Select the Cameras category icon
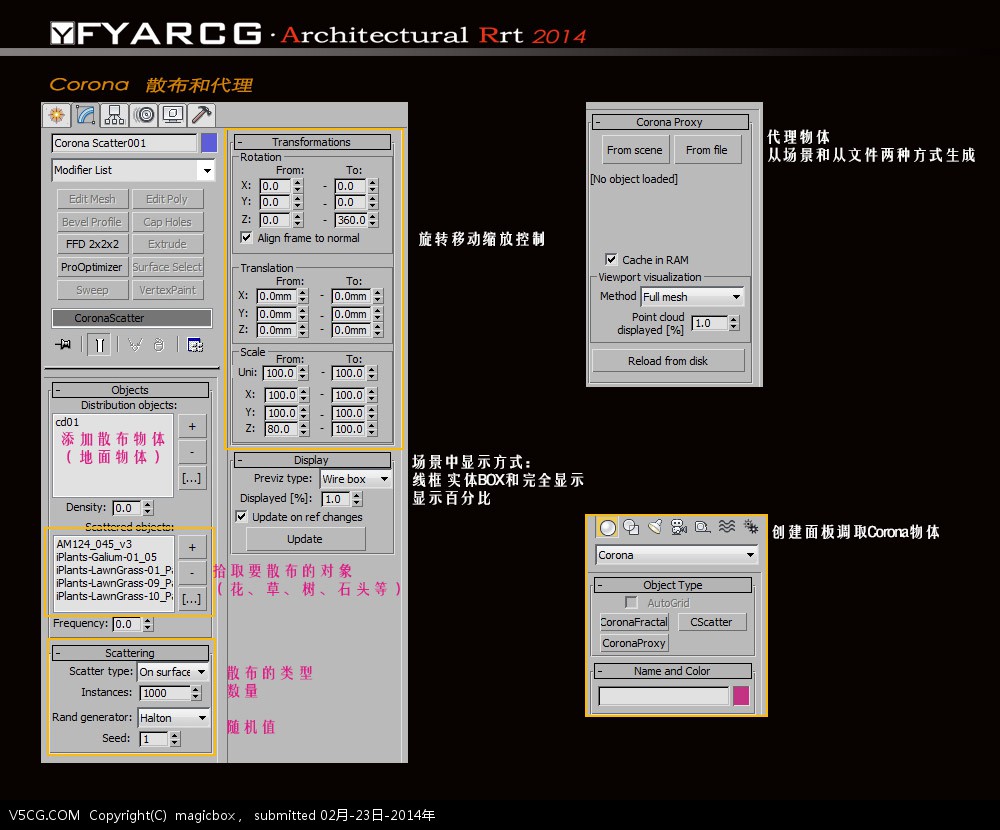1000x830 pixels. pos(679,527)
